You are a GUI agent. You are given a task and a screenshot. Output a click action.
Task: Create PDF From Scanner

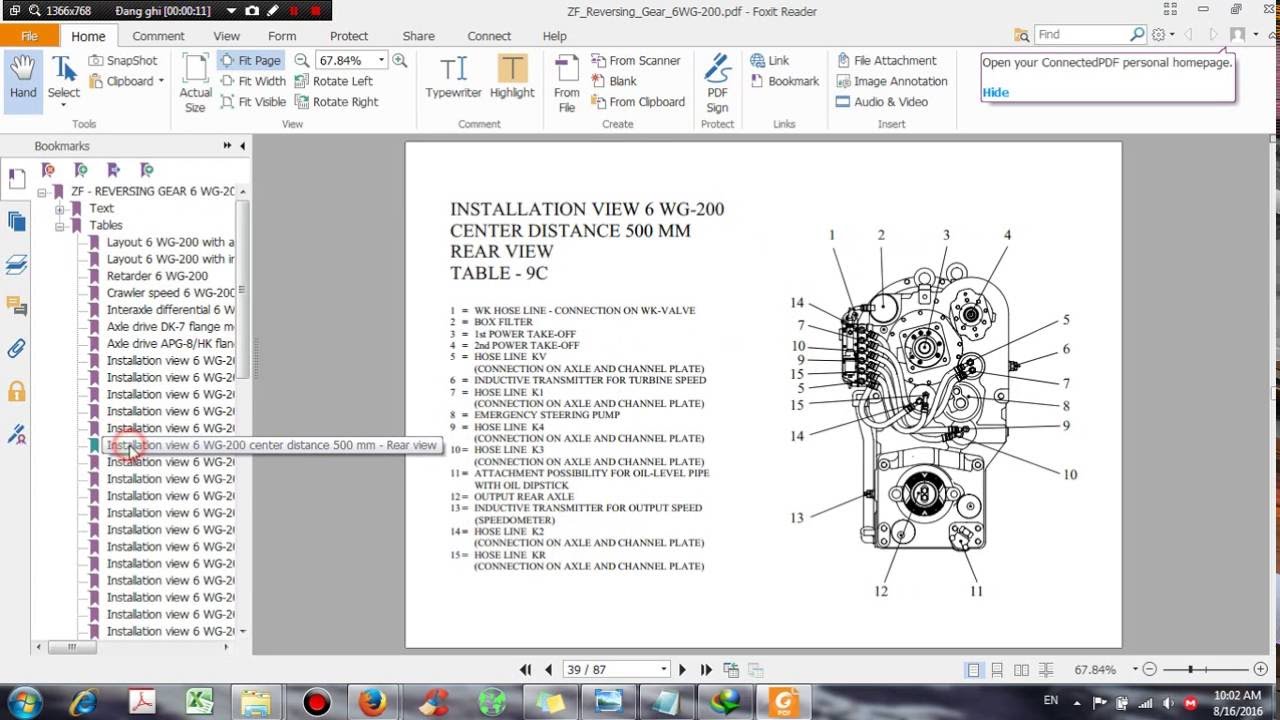(x=636, y=61)
